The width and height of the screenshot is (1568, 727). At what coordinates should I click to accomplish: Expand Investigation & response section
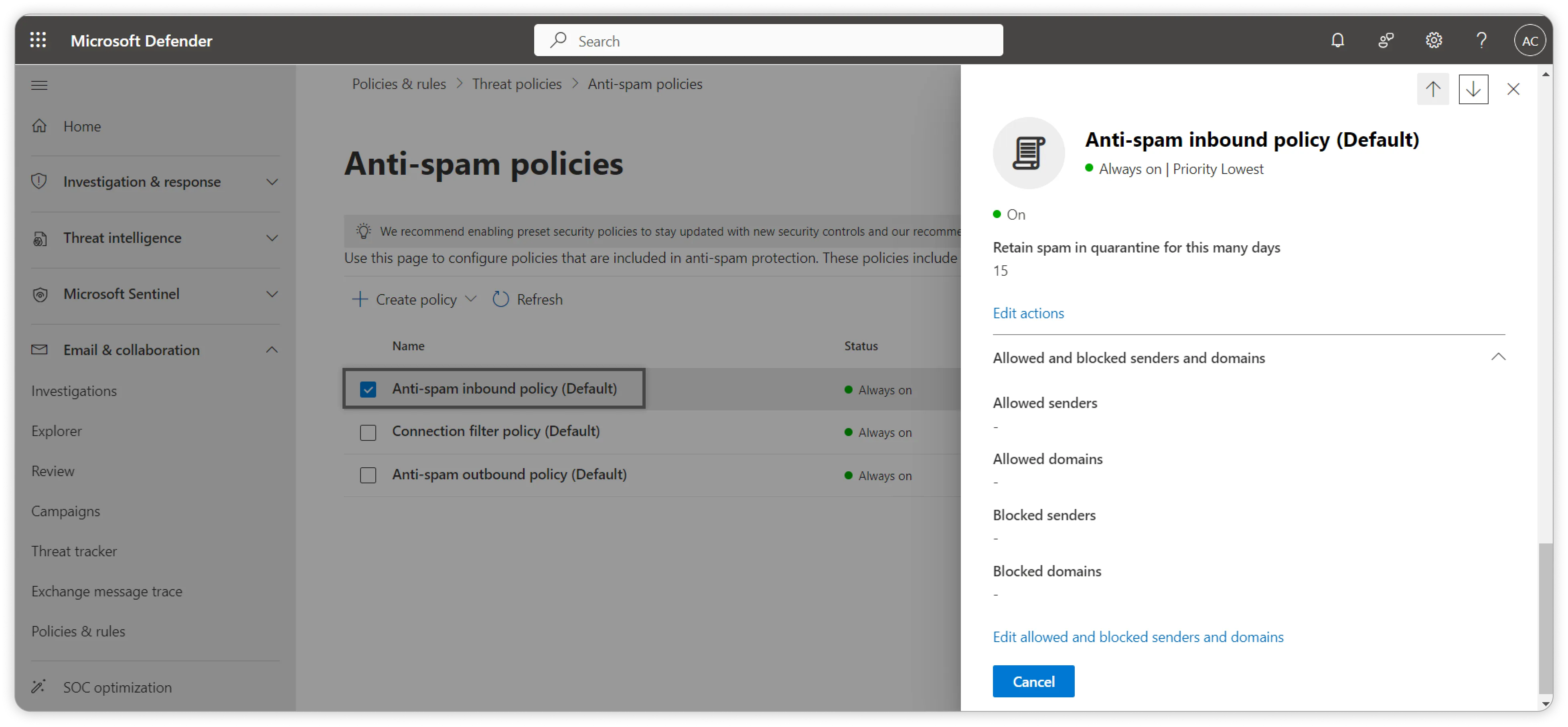[x=272, y=182]
